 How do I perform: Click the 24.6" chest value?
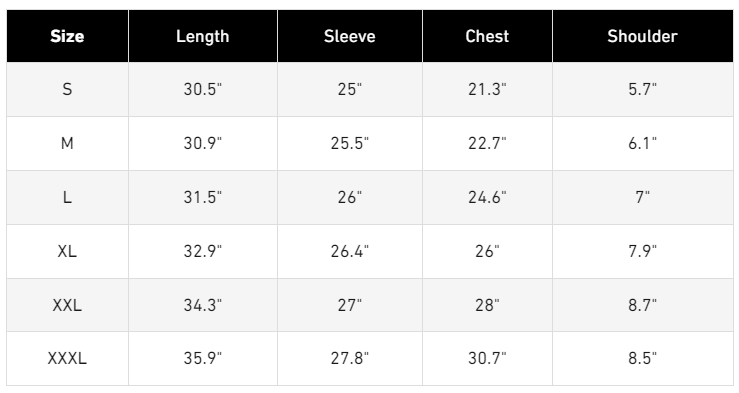pos(487,197)
